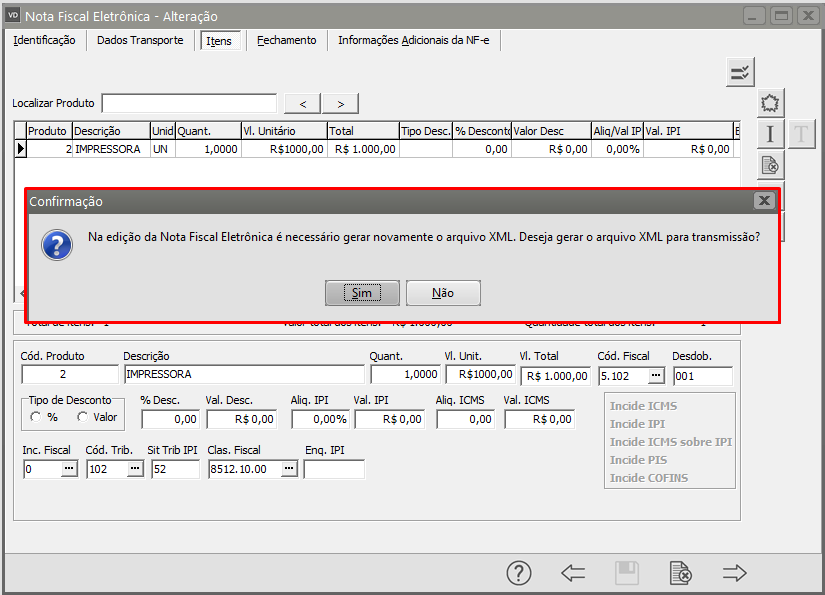
Task: Open the Inc. Fiscal lookup button
Action: point(69,469)
